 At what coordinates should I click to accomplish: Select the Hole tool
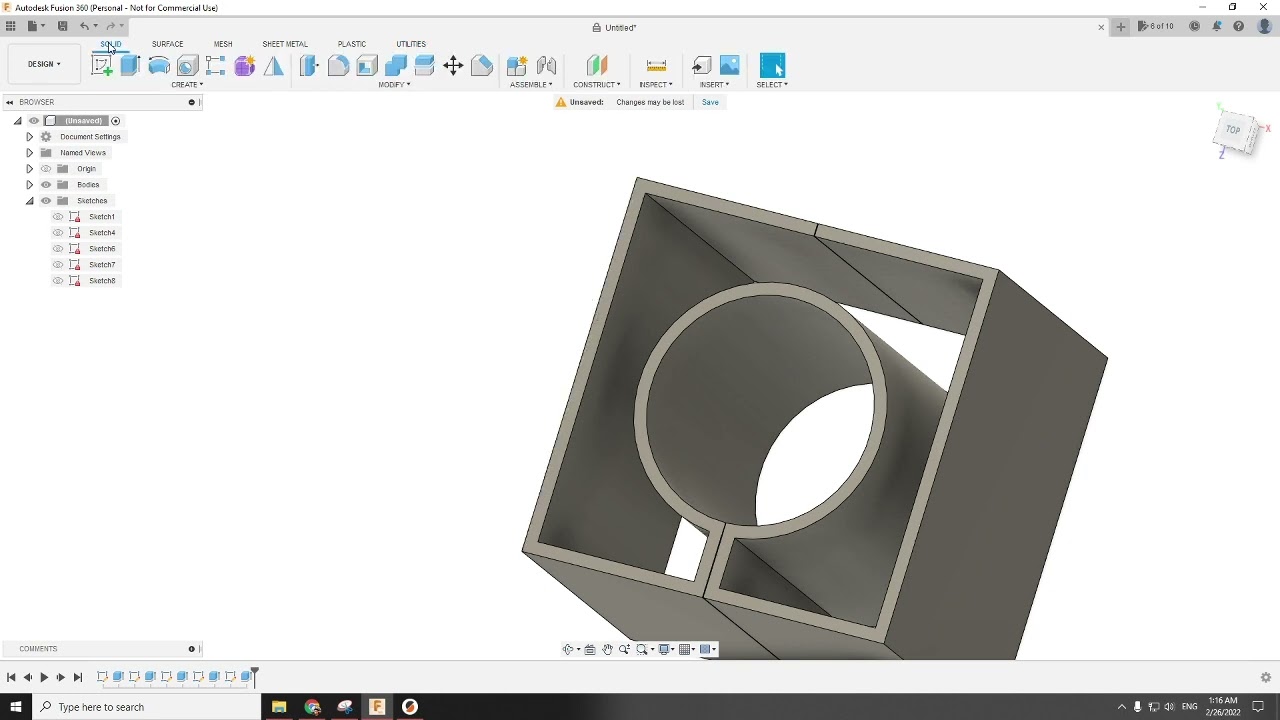click(187, 66)
